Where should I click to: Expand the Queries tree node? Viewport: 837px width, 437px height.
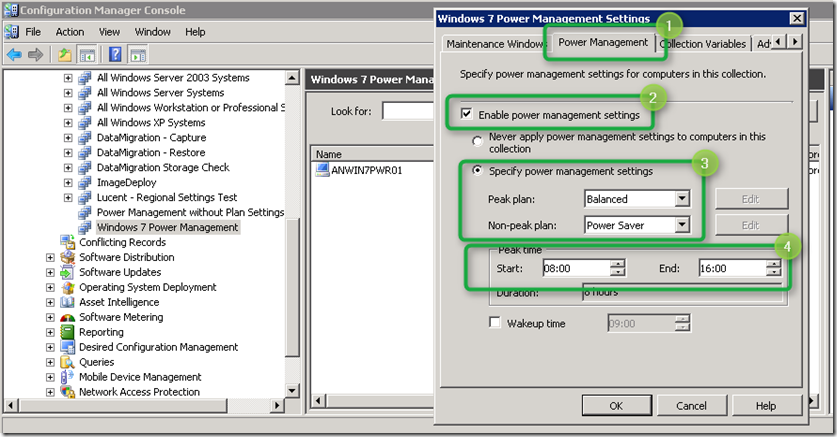(50, 362)
